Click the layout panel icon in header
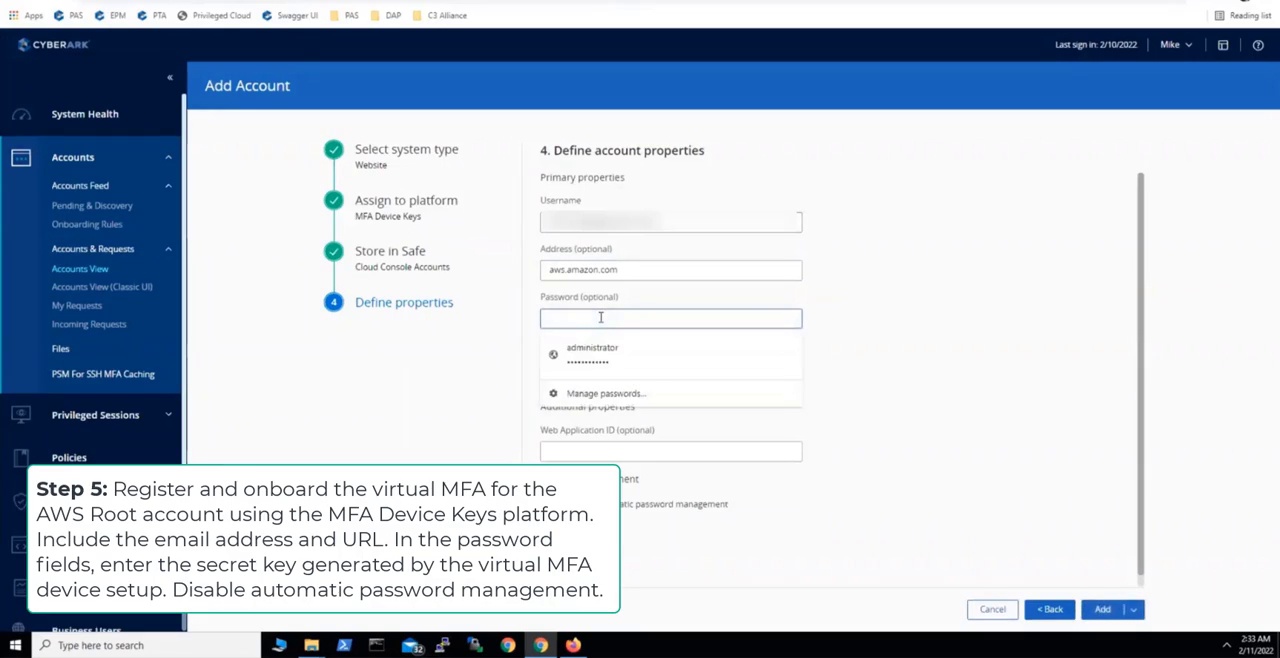1280x658 pixels. 1223,44
